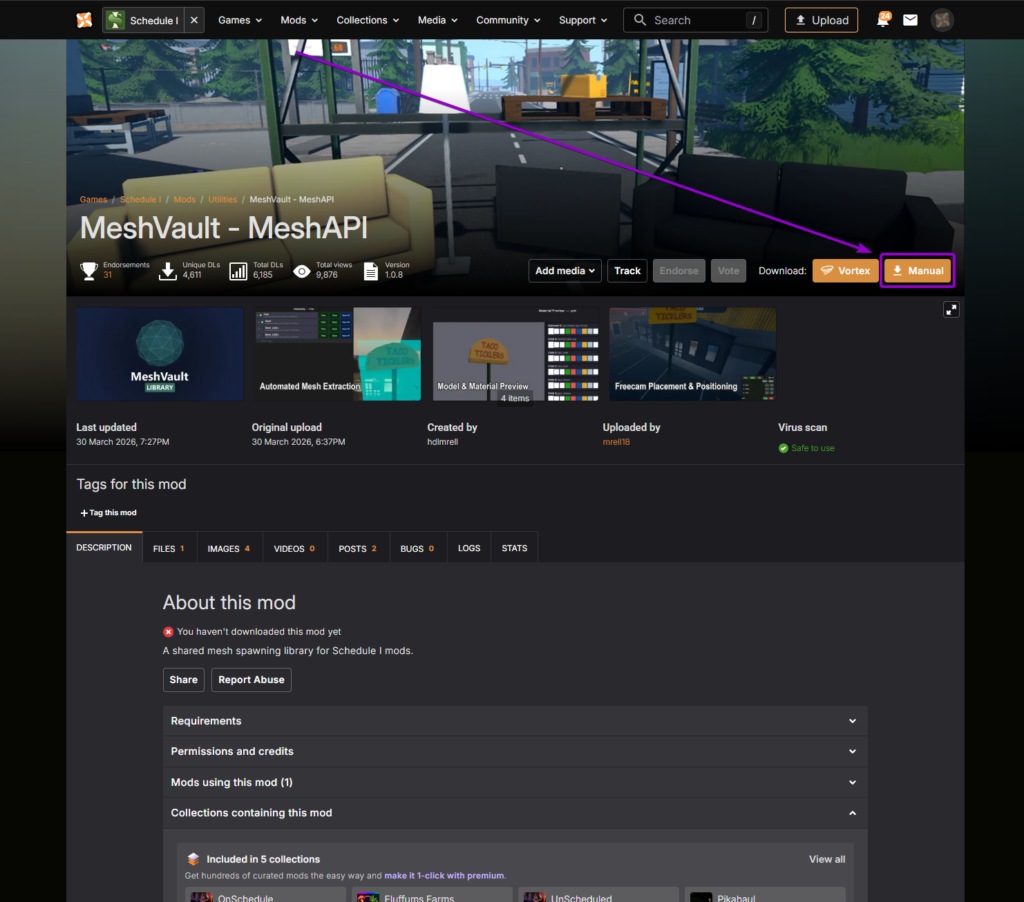The height and width of the screenshot is (902, 1024).
Task: Click the Report Abuse button
Action: click(x=251, y=679)
